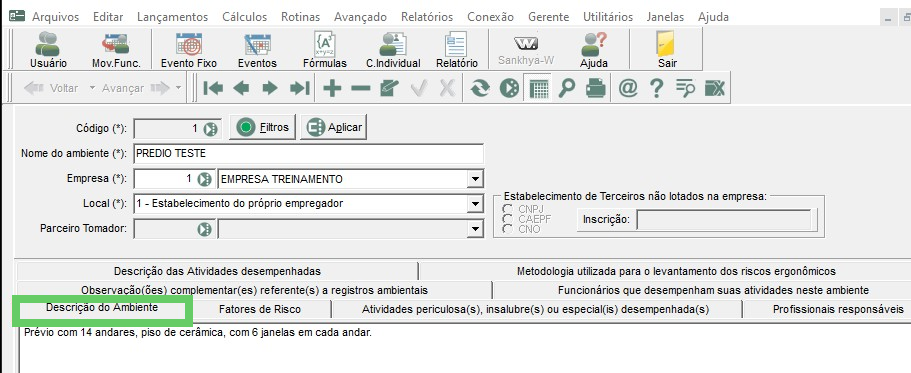This screenshot has height=373, width=911.
Task: Select the CAEPF radio option
Action: tap(508, 218)
